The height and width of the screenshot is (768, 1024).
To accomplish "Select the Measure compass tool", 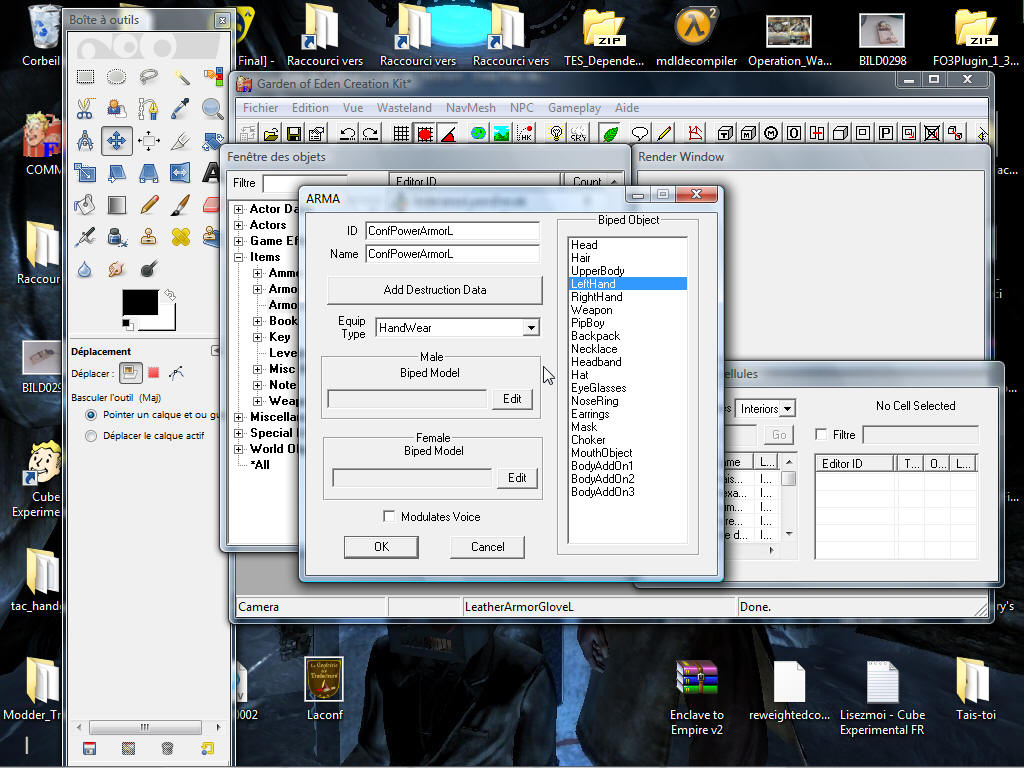I will click(x=85, y=140).
